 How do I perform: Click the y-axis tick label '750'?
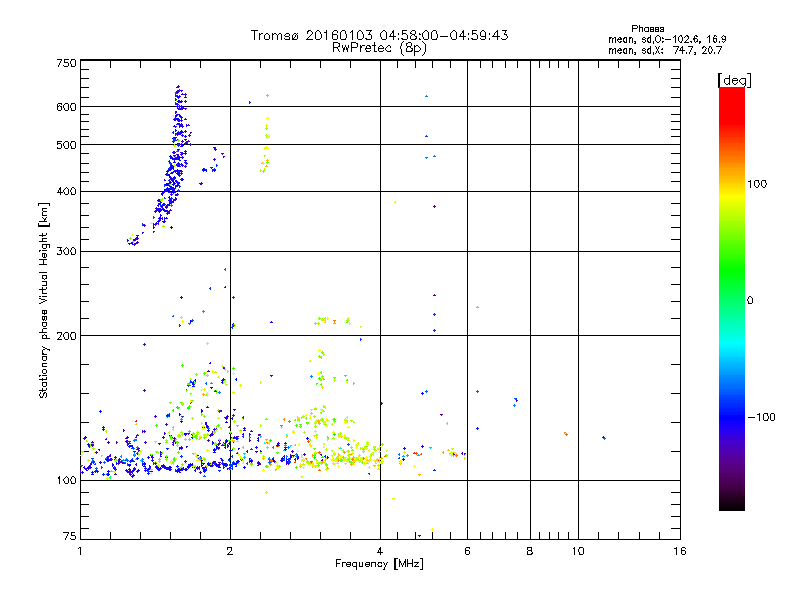click(66, 63)
